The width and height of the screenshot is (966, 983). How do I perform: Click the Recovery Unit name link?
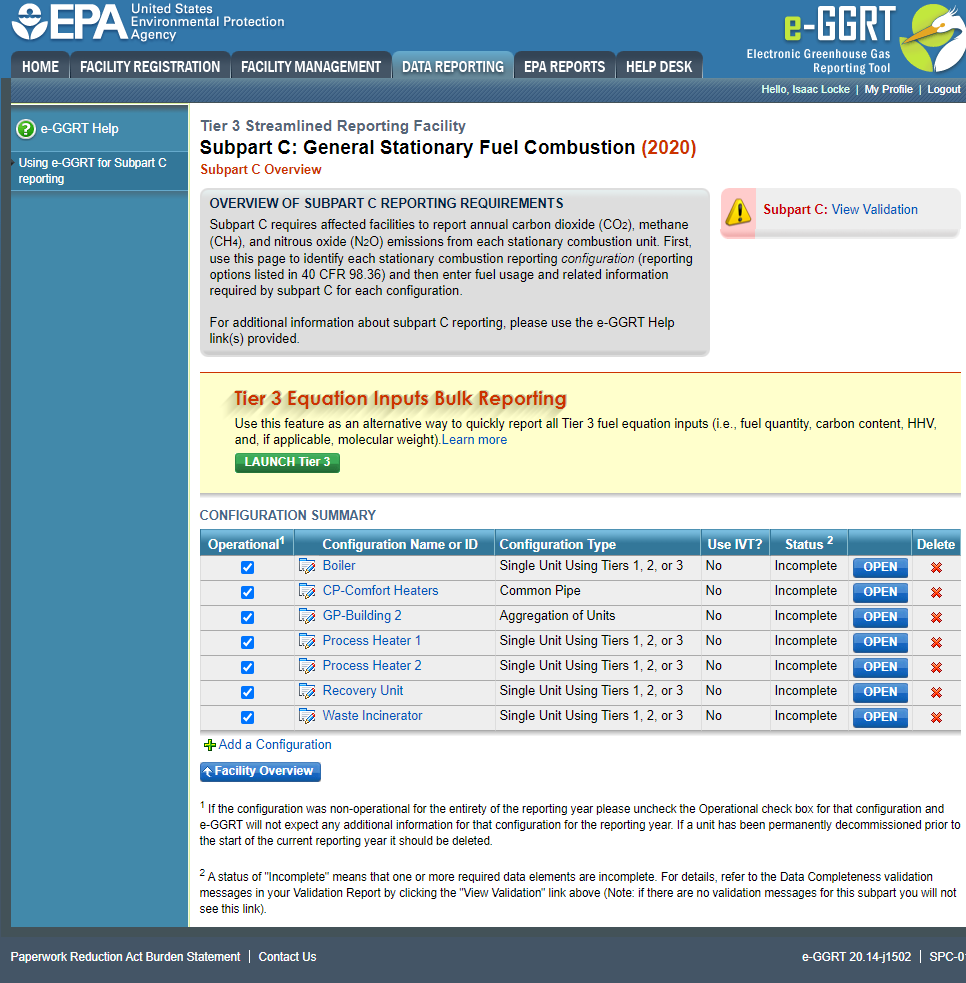tap(362, 691)
